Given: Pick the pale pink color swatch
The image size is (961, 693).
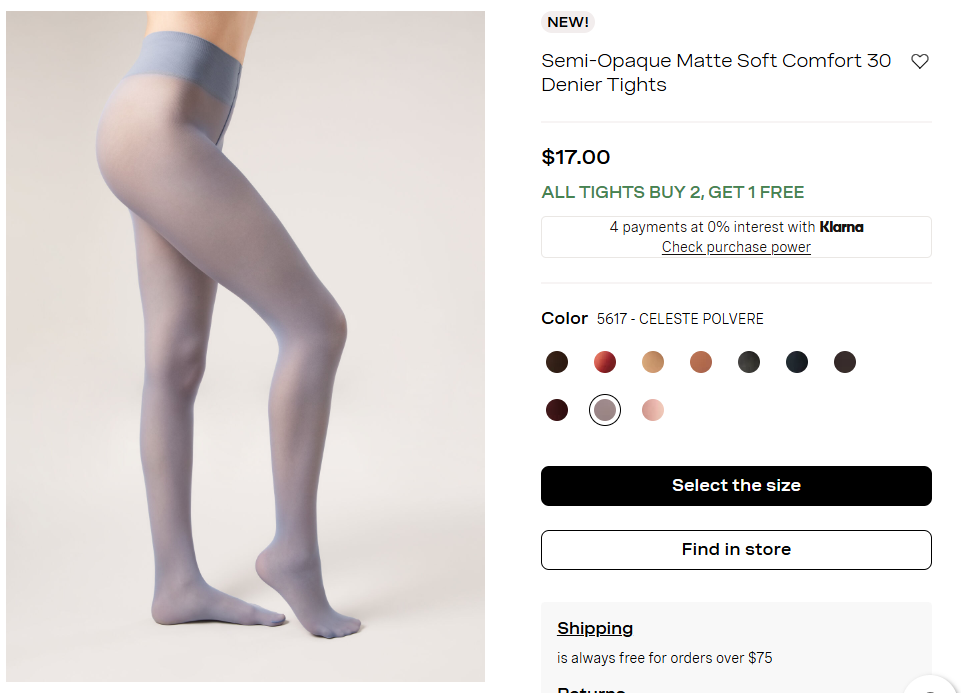Looking at the screenshot, I should [x=653, y=410].
